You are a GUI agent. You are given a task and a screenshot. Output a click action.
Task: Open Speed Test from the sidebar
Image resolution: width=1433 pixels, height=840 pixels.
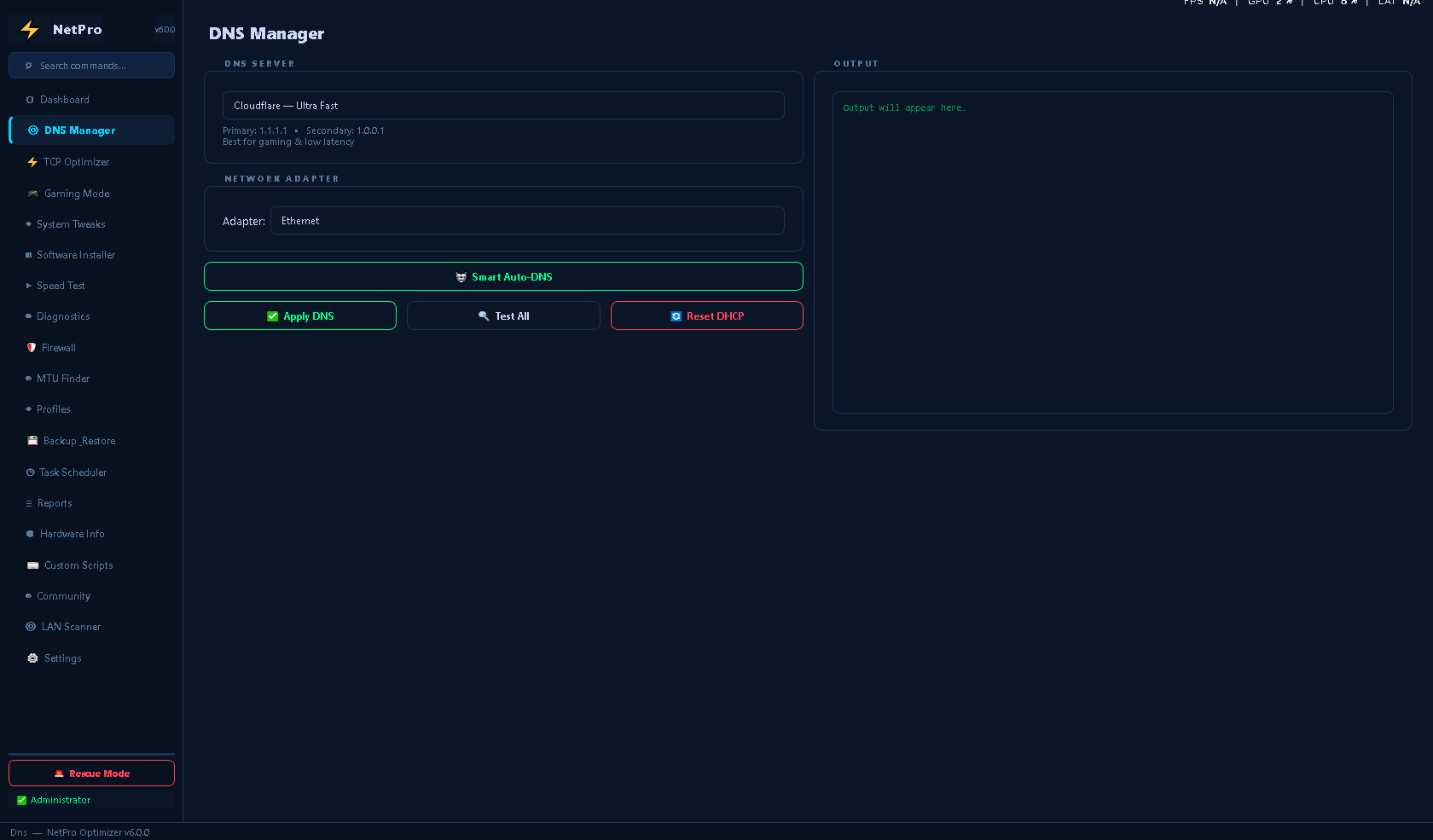[91, 286]
